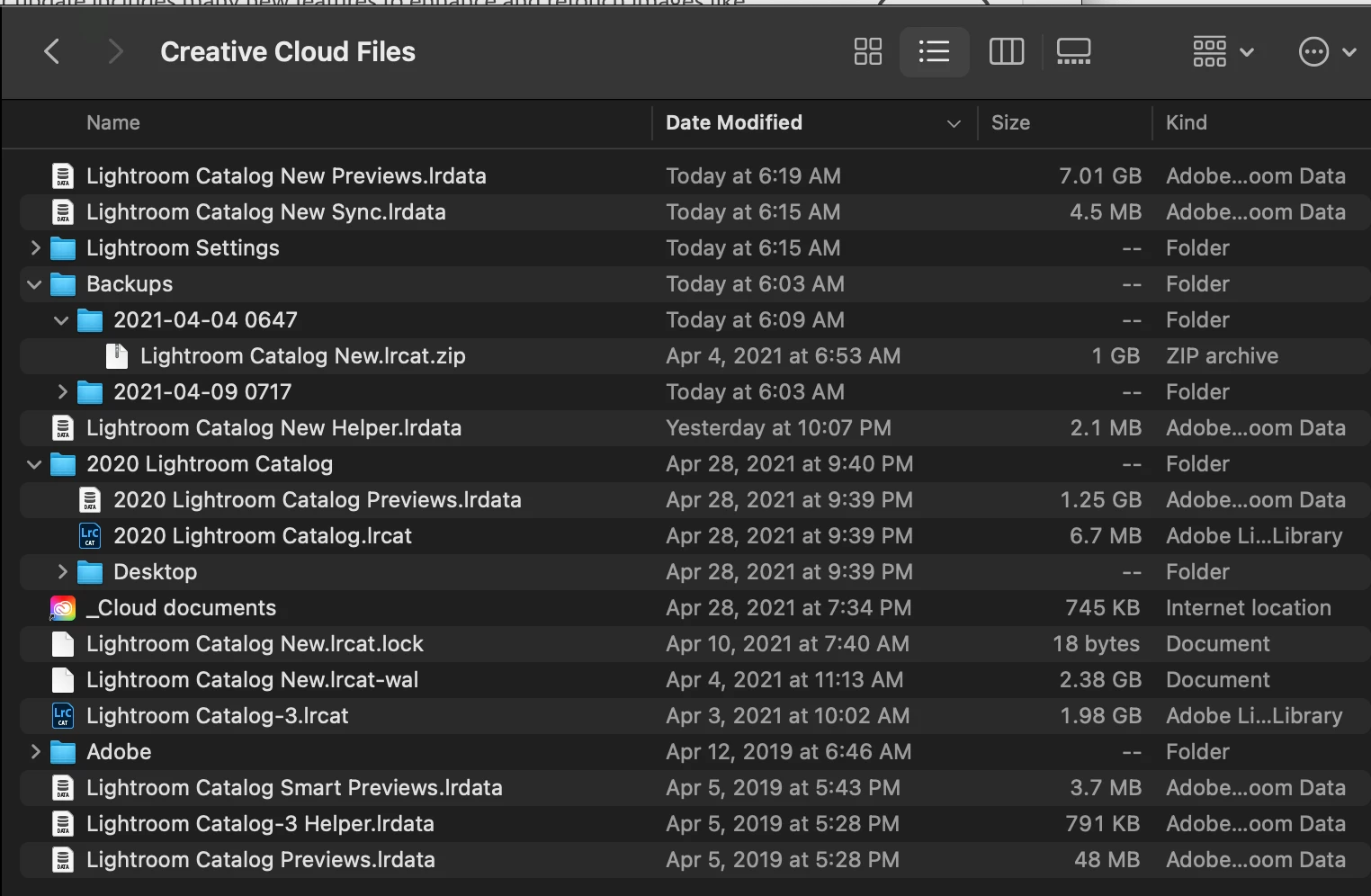Select the Lightroom Catalog New.lrcat.zip archive icon
The height and width of the screenshot is (896, 1371).
[x=117, y=356]
